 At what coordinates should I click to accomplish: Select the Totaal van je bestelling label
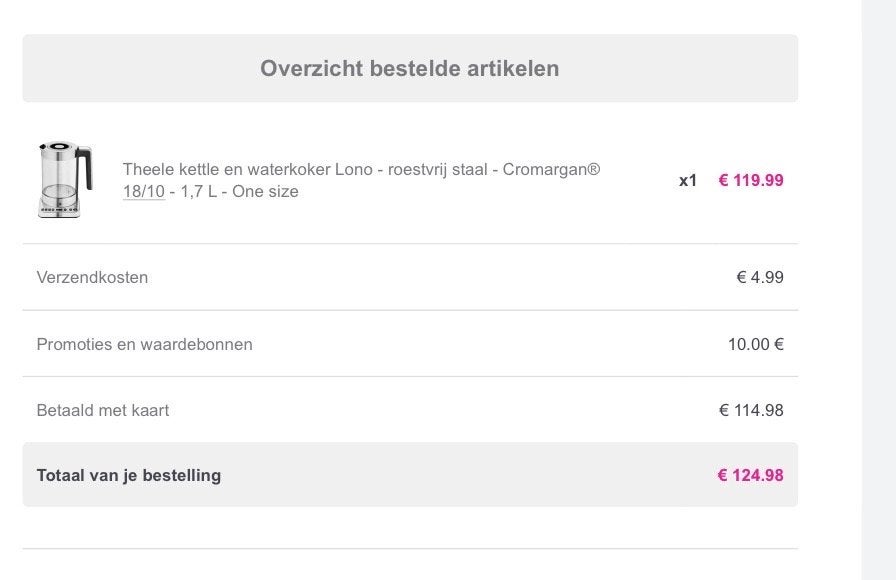point(129,475)
